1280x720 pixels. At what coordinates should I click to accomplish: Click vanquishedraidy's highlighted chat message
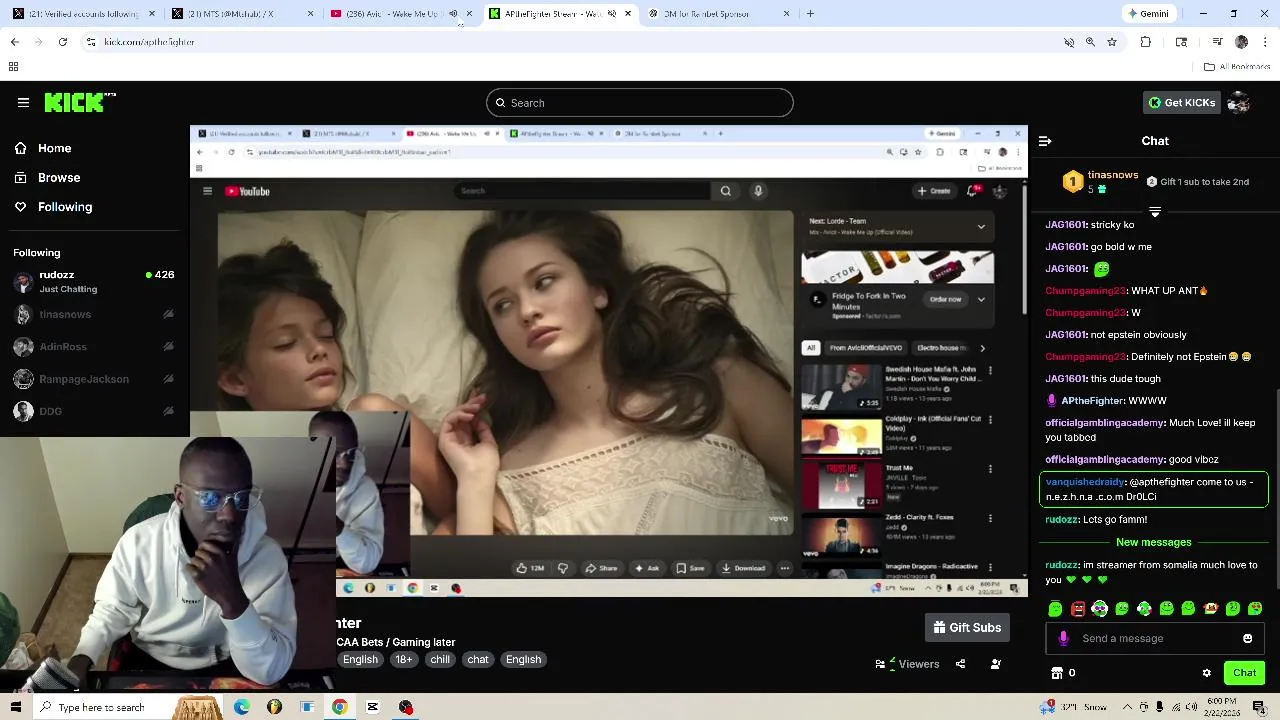[1154, 489]
